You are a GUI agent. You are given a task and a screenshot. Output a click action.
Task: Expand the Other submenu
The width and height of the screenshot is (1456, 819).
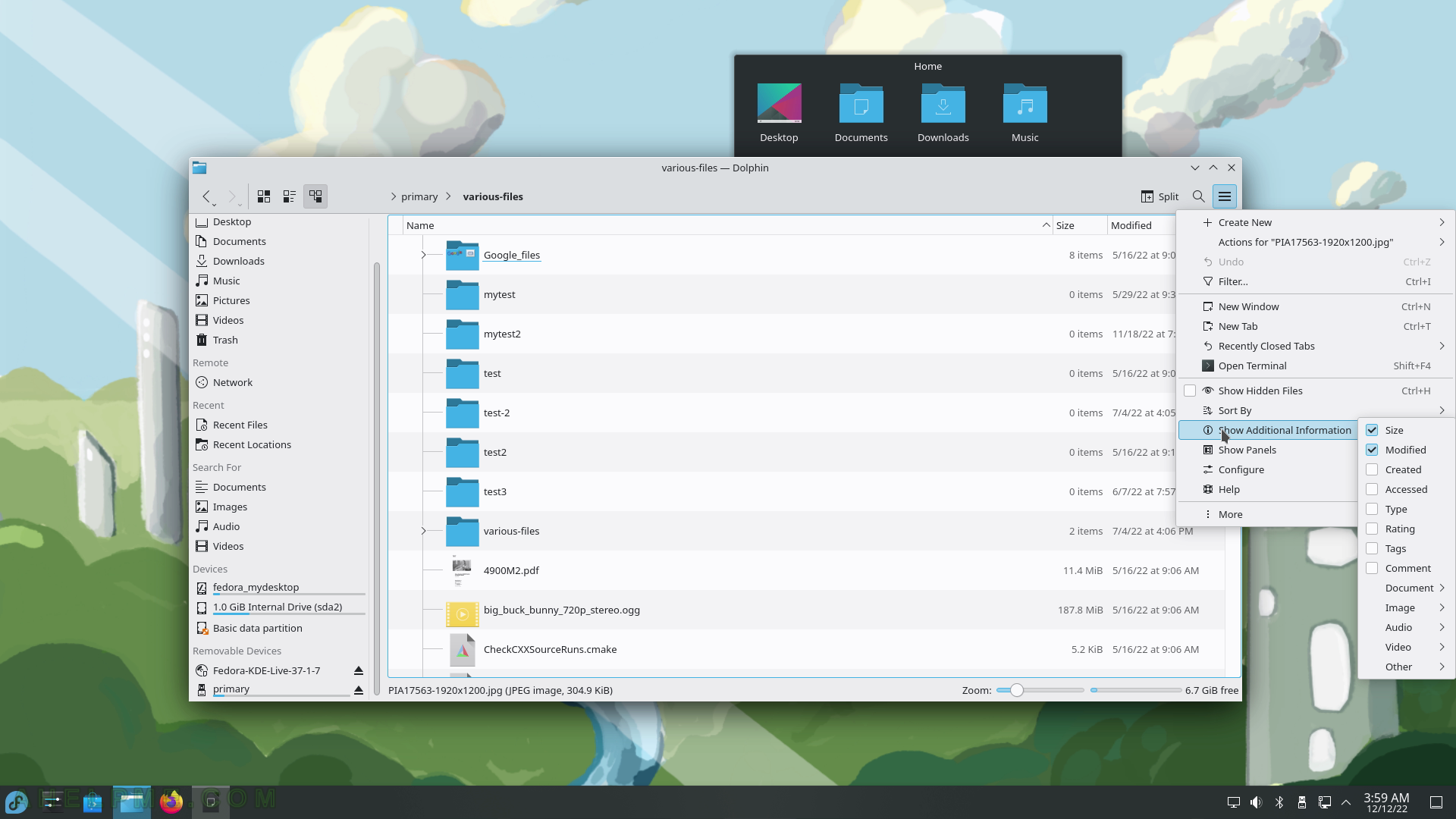[x=1407, y=667]
